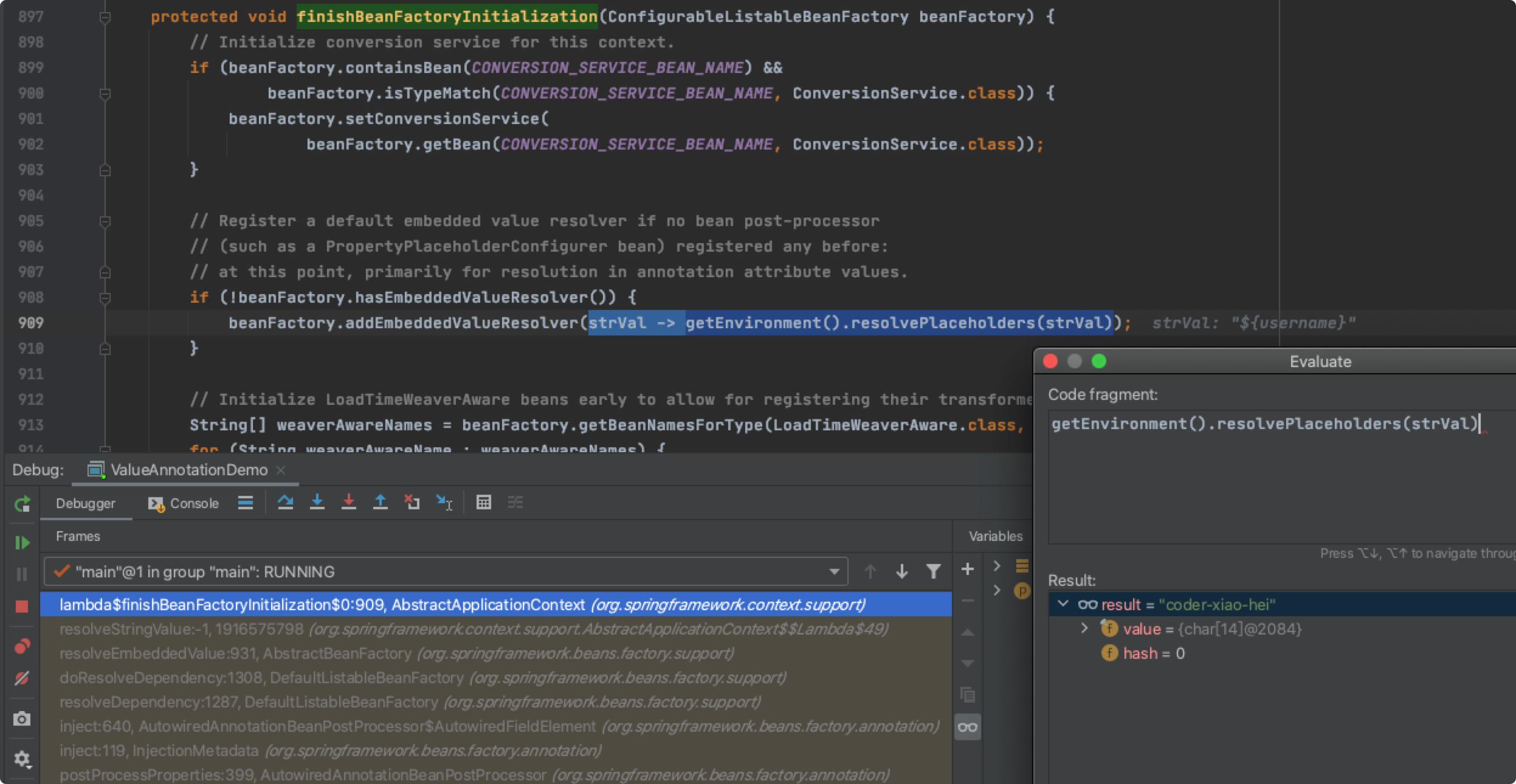Take a thread dump with camera icon
This screenshot has height=784, width=1516.
coord(22,719)
